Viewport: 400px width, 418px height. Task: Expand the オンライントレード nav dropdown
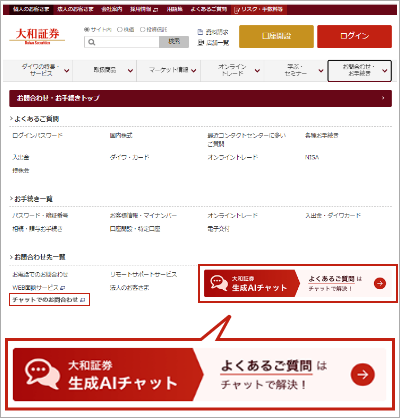point(257,70)
